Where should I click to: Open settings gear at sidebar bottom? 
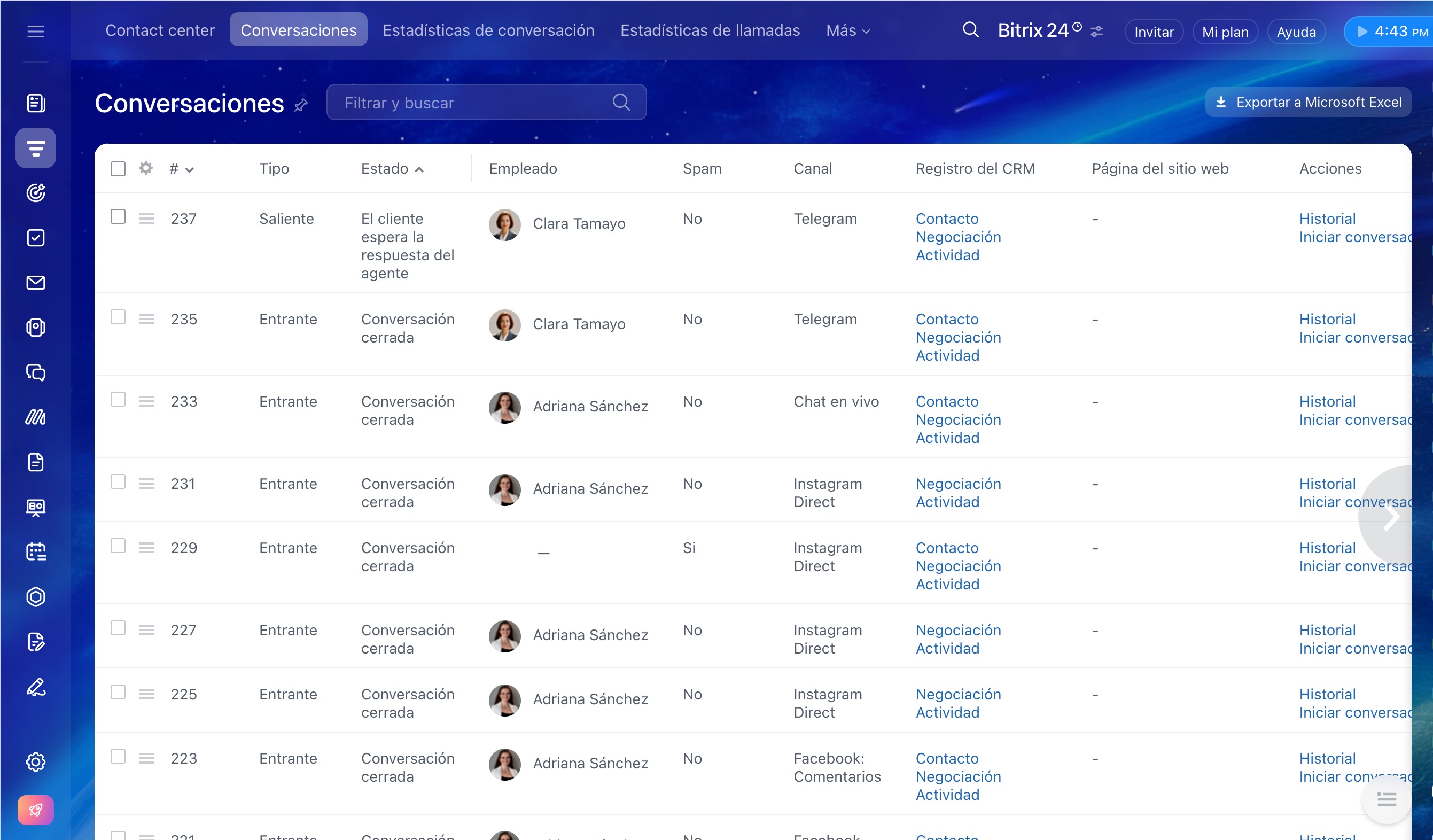35,761
